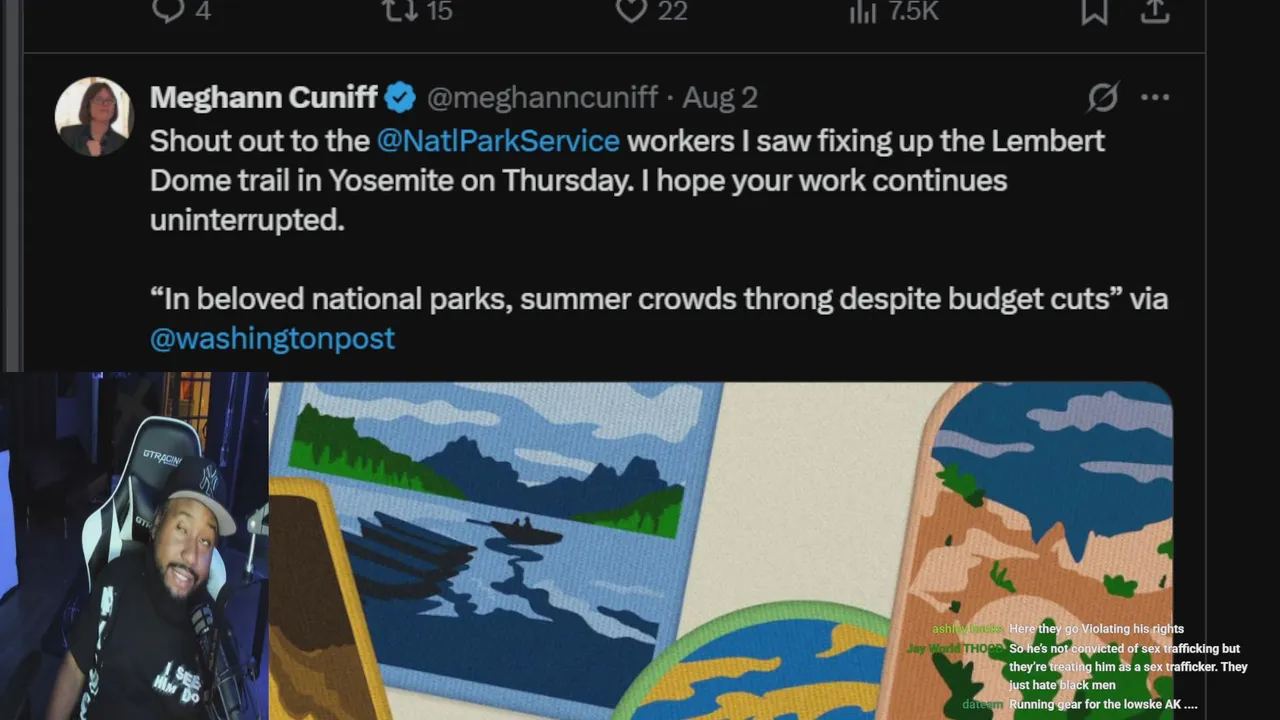View analytics via the bar chart icon
This screenshot has height=720, width=1280.
[862, 10]
